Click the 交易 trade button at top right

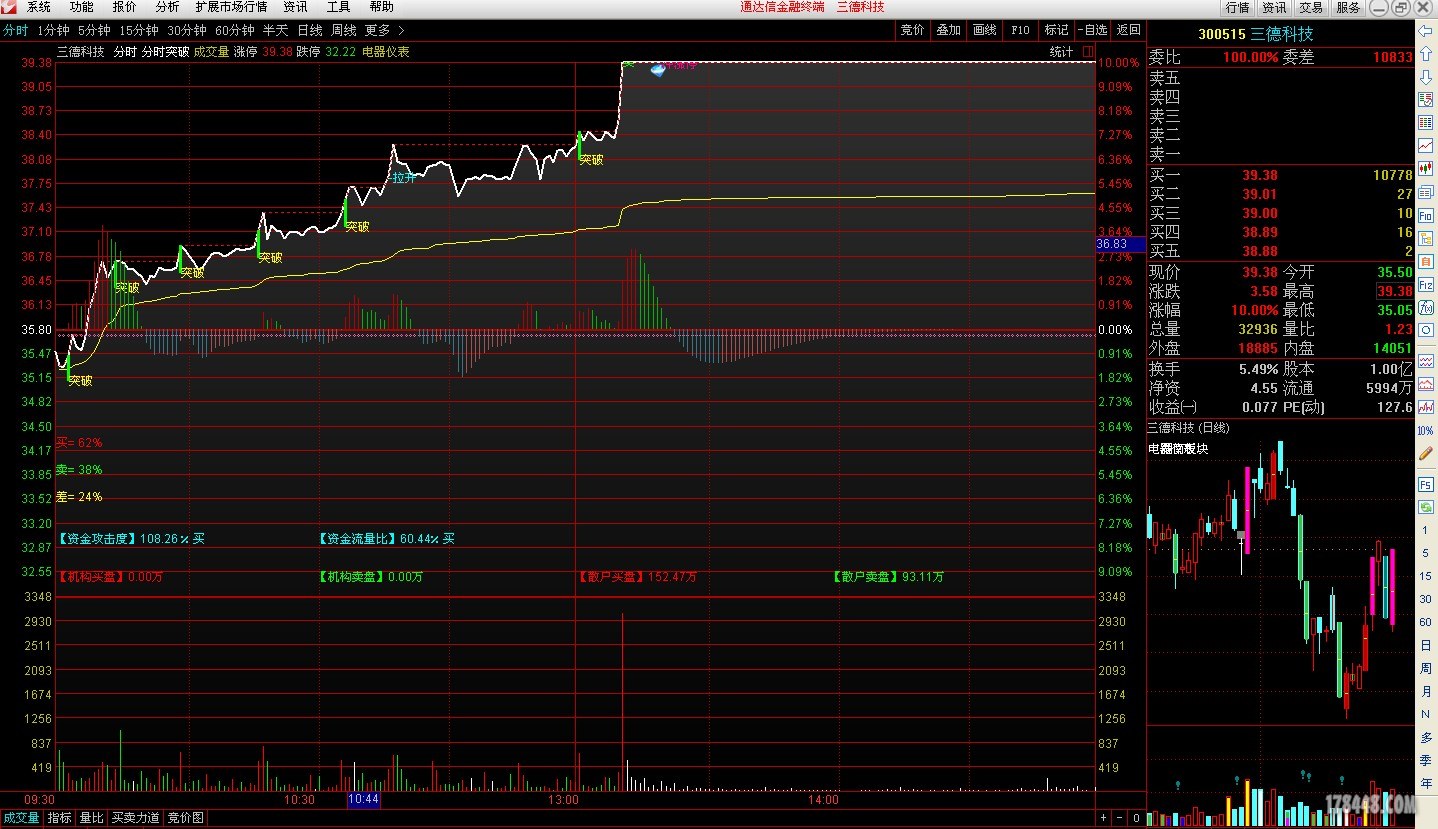(x=1311, y=7)
